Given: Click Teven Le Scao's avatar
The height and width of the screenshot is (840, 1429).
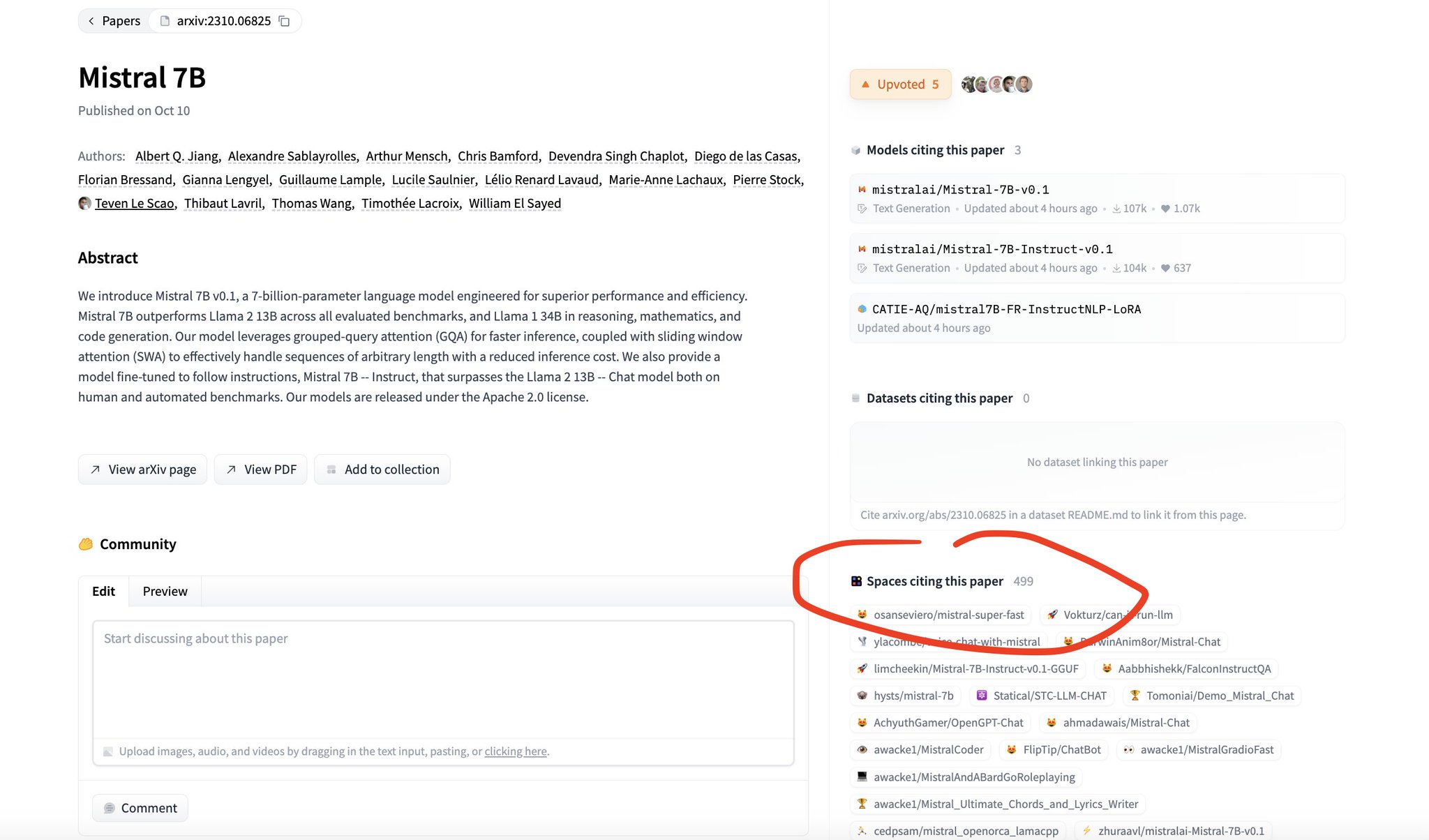Looking at the screenshot, I should click(84, 203).
